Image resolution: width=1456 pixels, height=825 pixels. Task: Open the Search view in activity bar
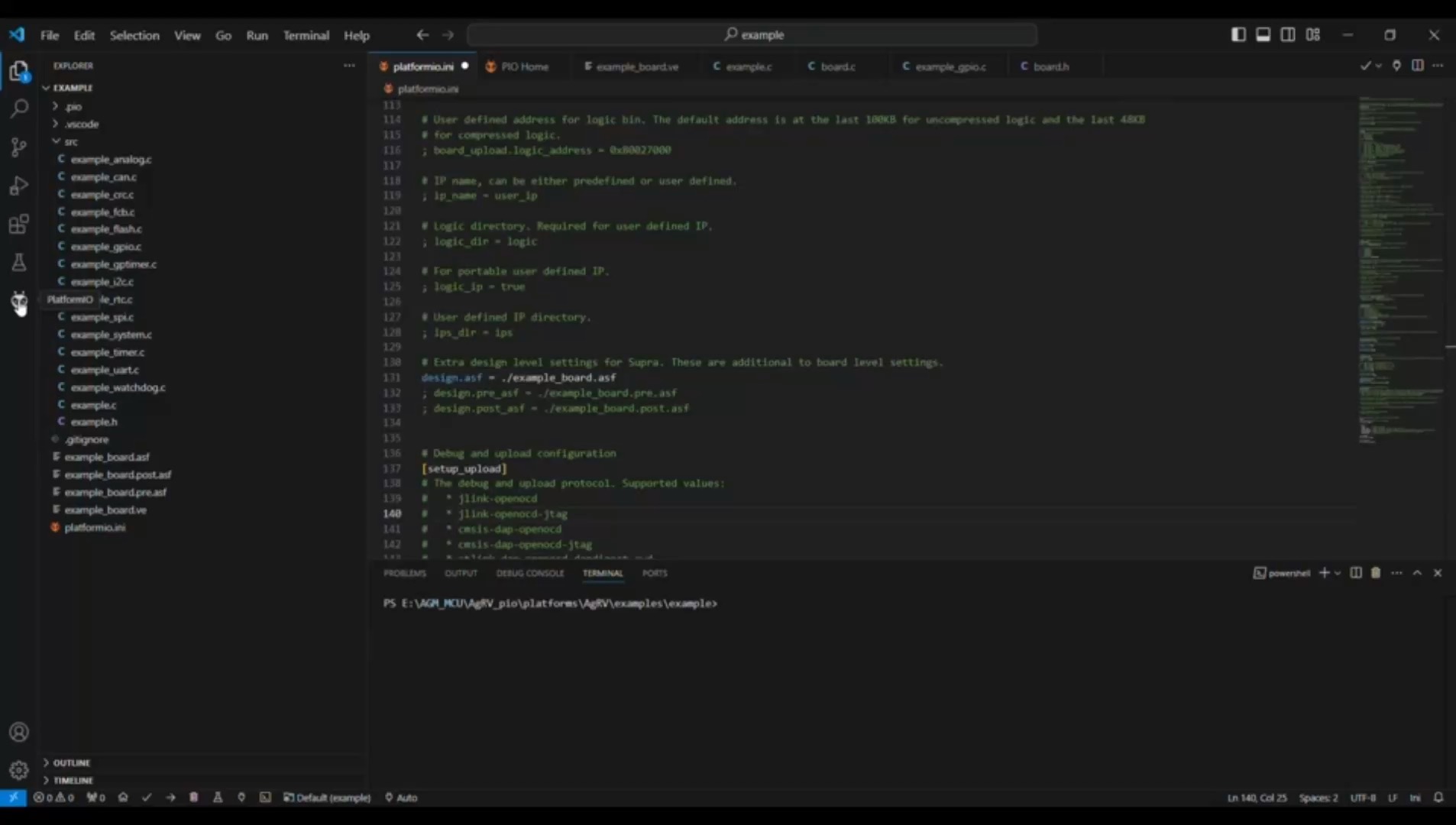coord(19,108)
